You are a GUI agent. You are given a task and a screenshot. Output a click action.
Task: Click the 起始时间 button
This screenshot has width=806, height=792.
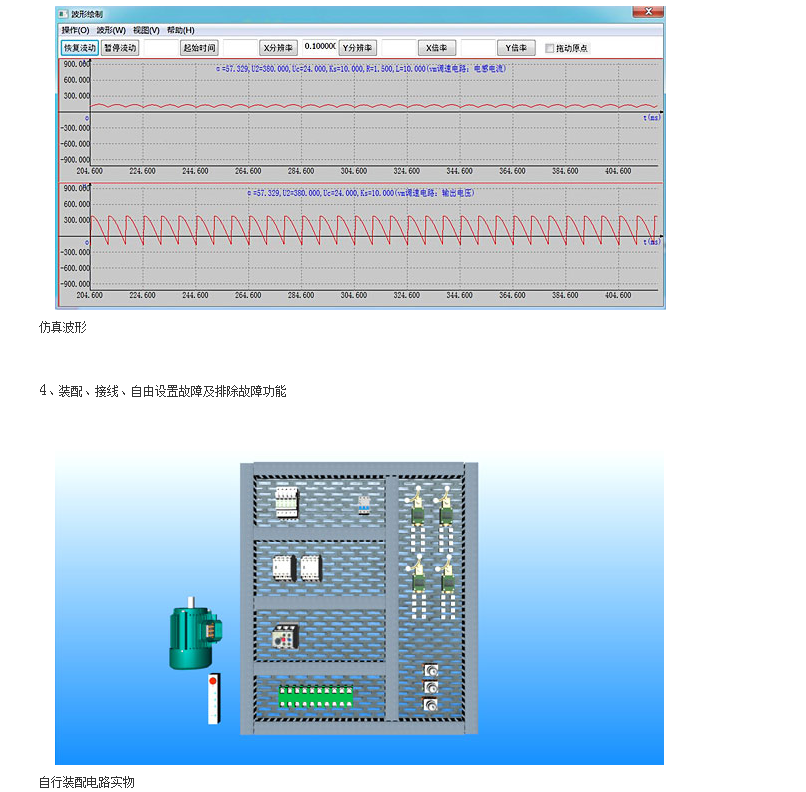[199, 48]
